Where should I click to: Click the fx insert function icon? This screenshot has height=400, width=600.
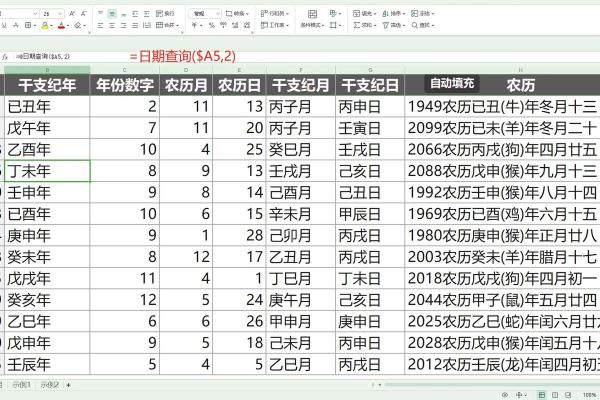[x=5, y=57]
